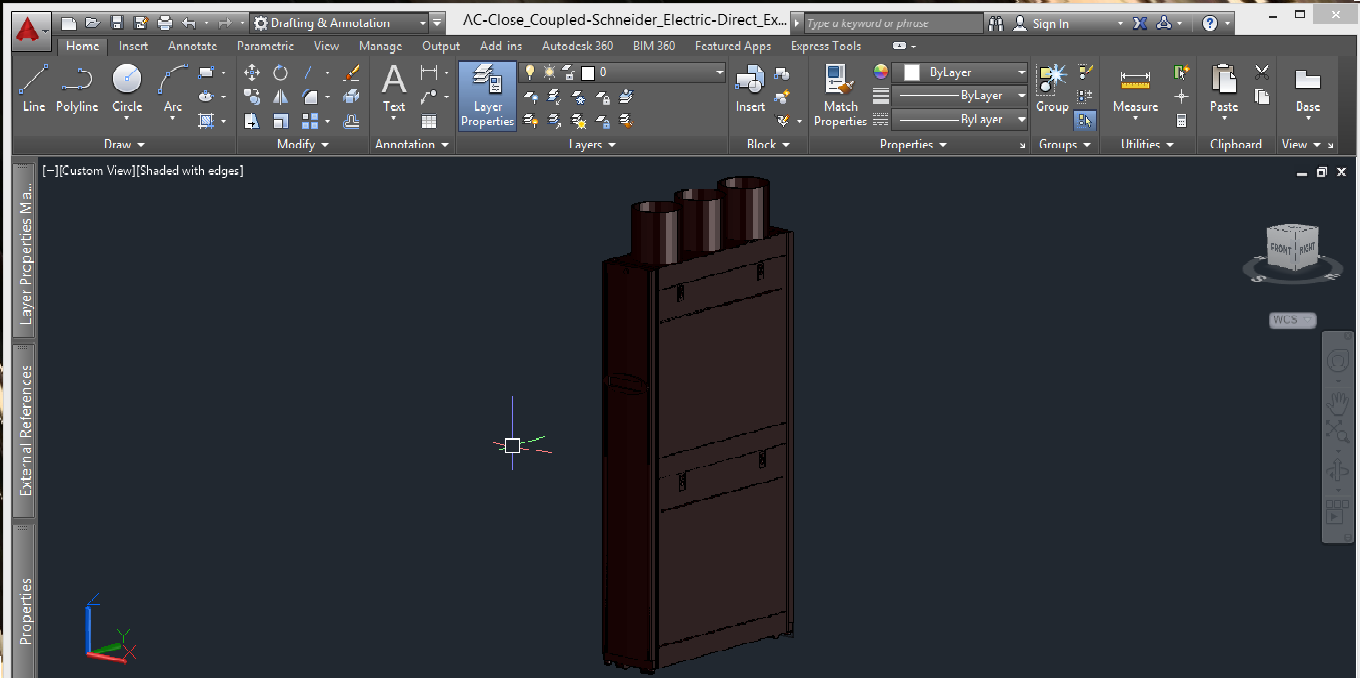Click the Insert block button
This screenshot has height=678, width=1360.
(750, 88)
